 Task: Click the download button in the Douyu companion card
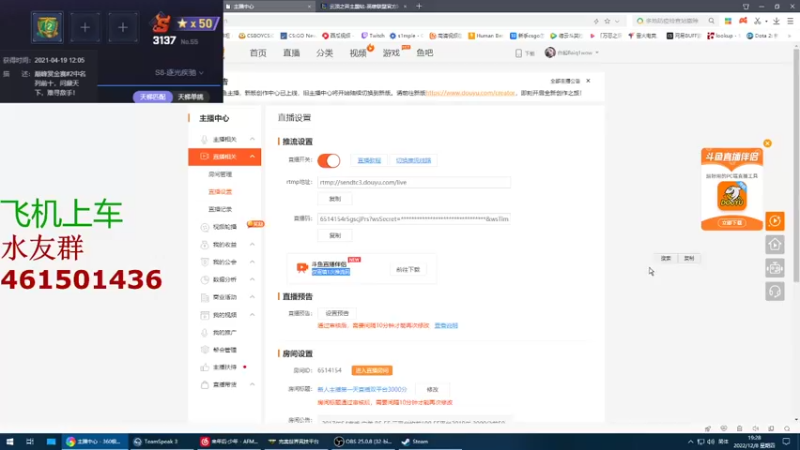408,269
